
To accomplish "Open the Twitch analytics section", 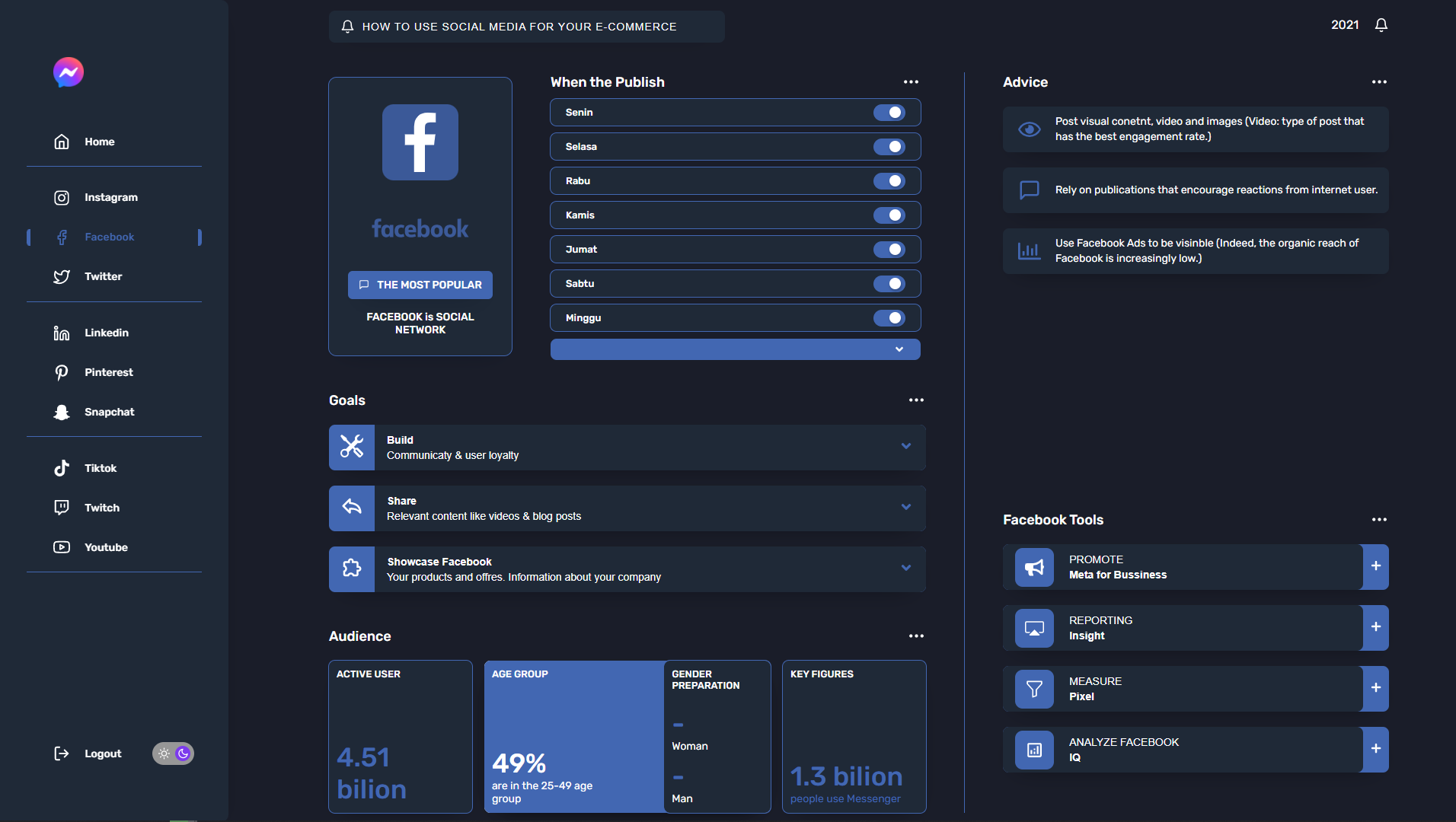I will pyautogui.click(x=102, y=508).
